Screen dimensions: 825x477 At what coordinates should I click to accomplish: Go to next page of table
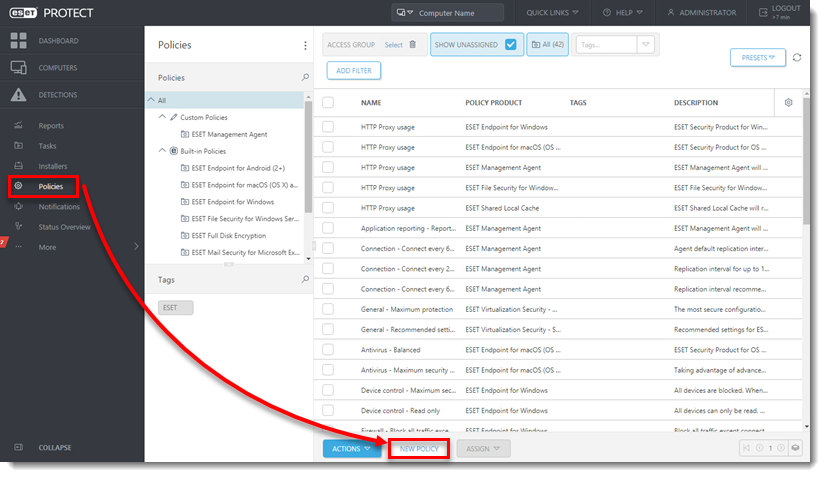click(x=781, y=448)
